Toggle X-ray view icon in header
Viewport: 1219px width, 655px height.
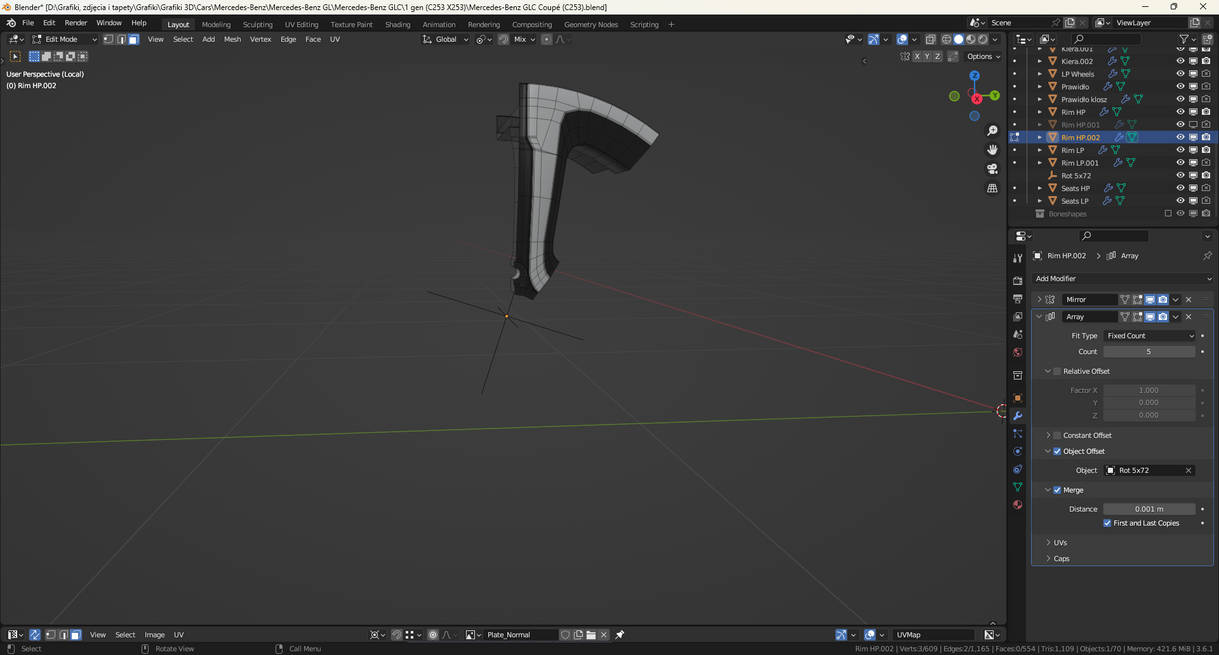[x=930, y=40]
